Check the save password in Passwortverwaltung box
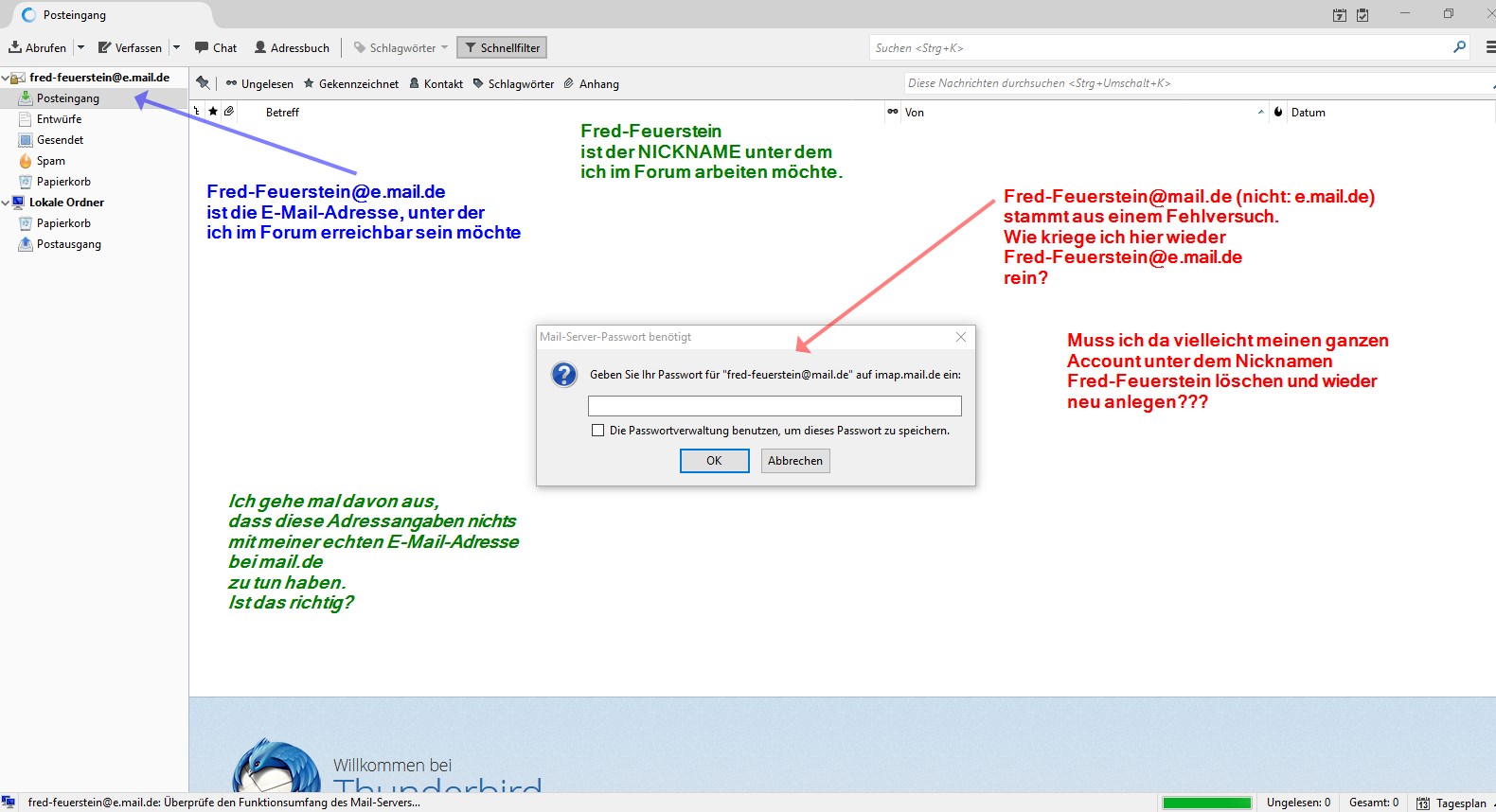The height and width of the screenshot is (812, 1496). (x=597, y=431)
